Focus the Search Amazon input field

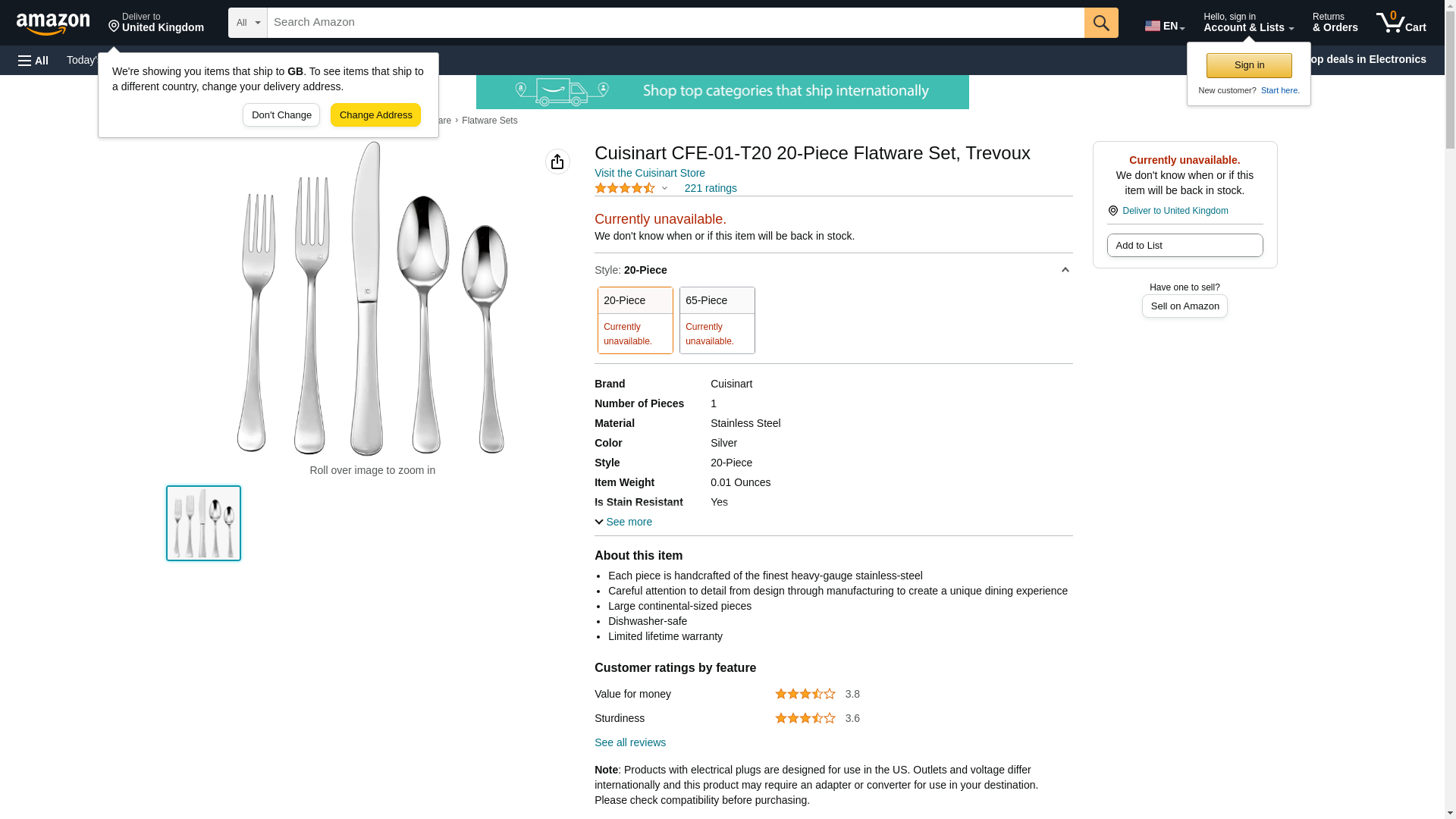[675, 23]
